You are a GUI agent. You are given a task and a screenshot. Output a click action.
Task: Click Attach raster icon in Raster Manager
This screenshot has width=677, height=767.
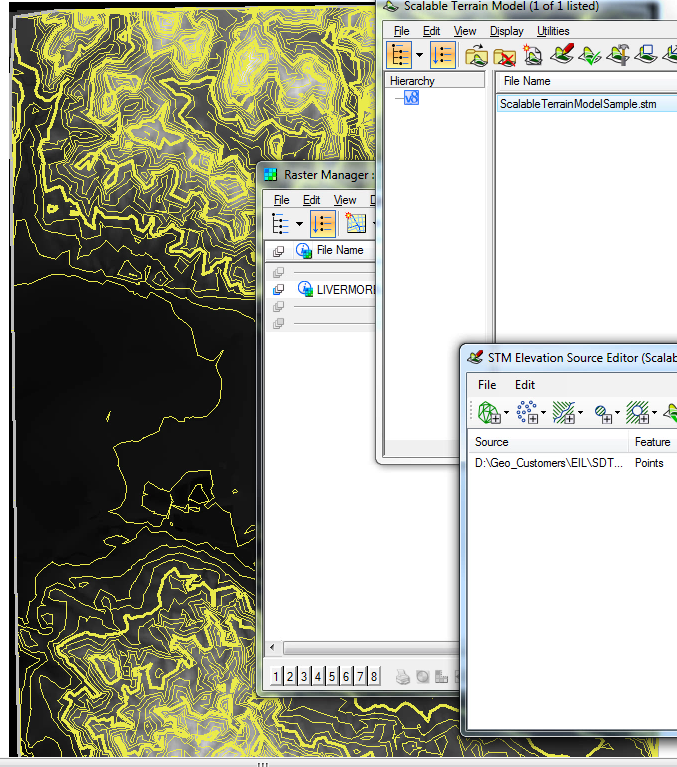(x=356, y=223)
